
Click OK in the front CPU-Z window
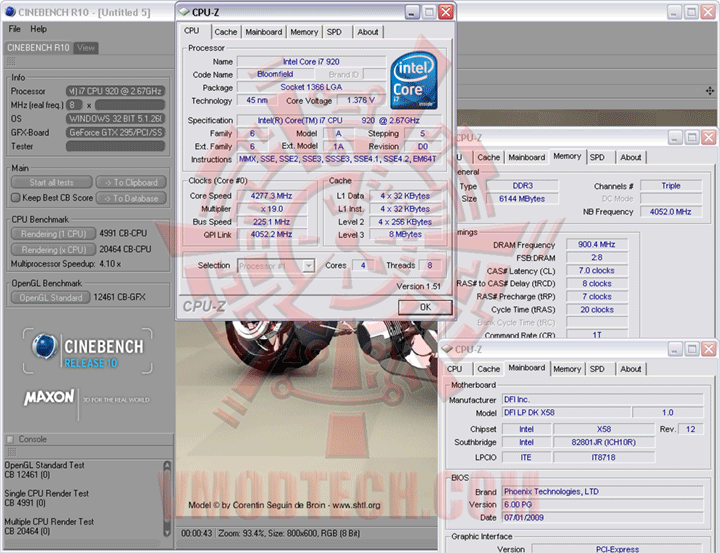click(425, 307)
